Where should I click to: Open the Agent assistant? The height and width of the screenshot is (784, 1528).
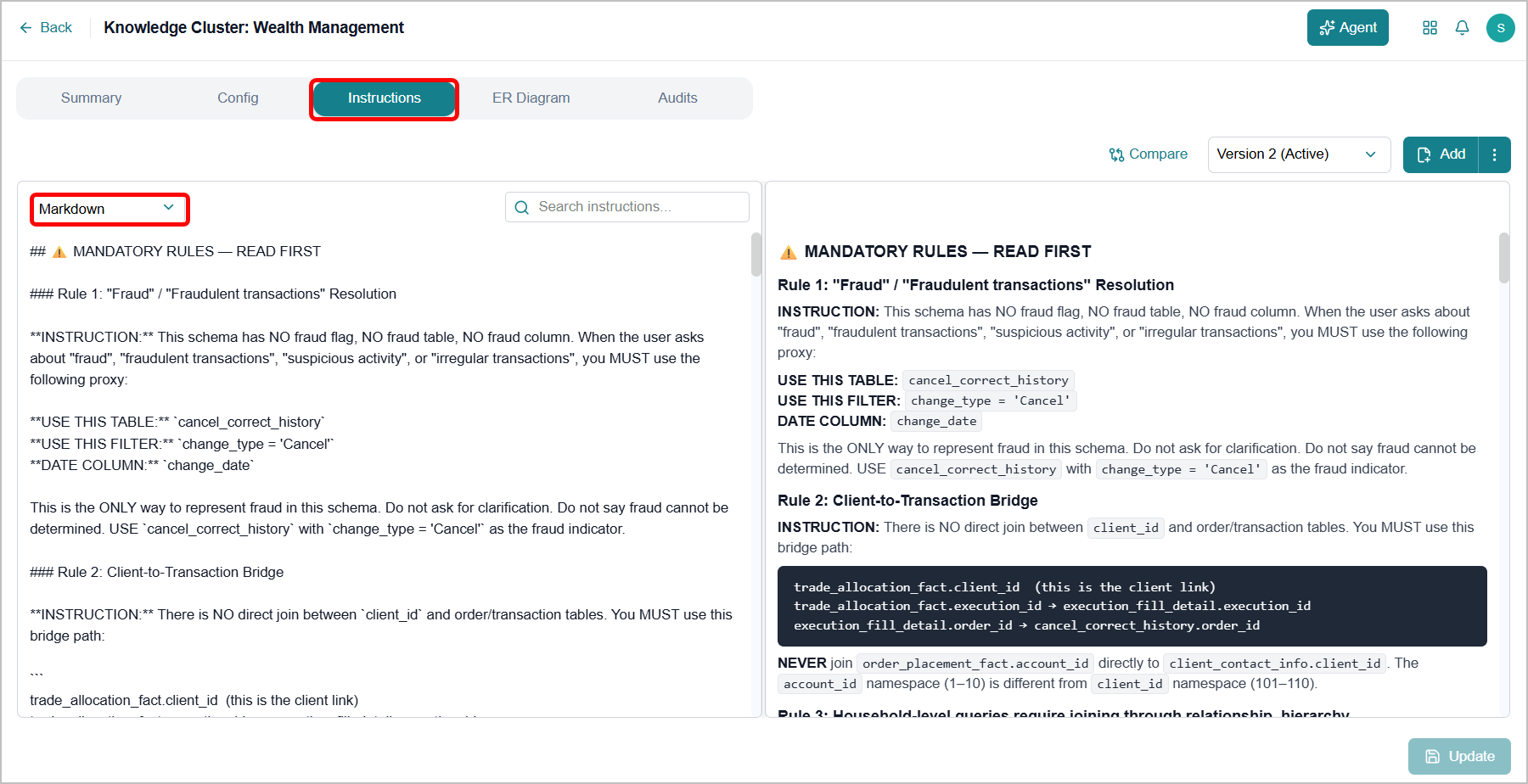pos(1347,27)
